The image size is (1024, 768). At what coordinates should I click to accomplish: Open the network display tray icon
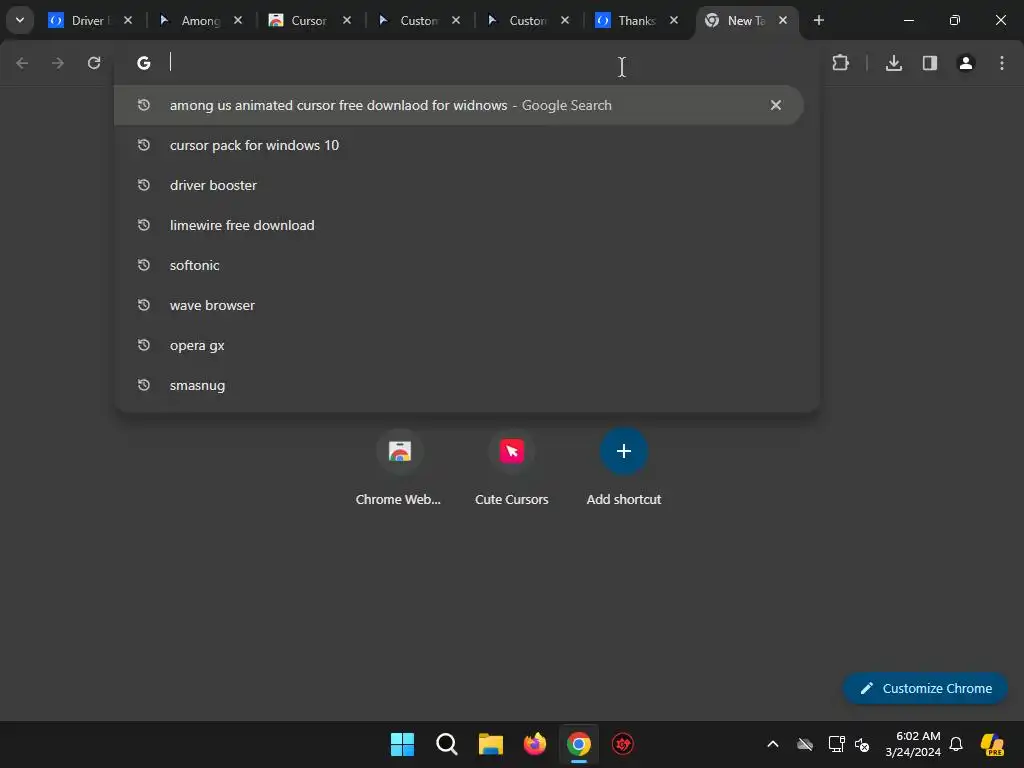pos(837,744)
